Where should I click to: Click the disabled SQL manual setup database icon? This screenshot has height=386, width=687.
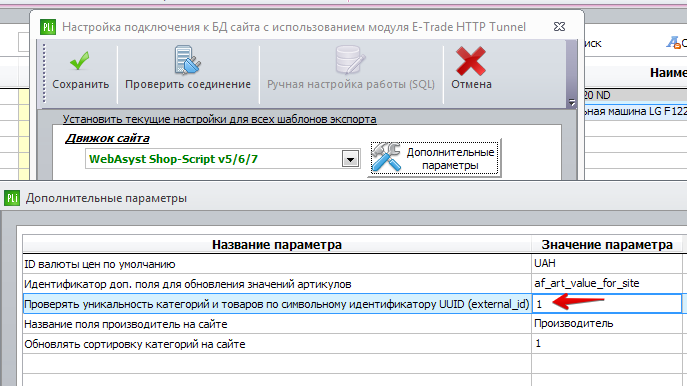point(350,60)
